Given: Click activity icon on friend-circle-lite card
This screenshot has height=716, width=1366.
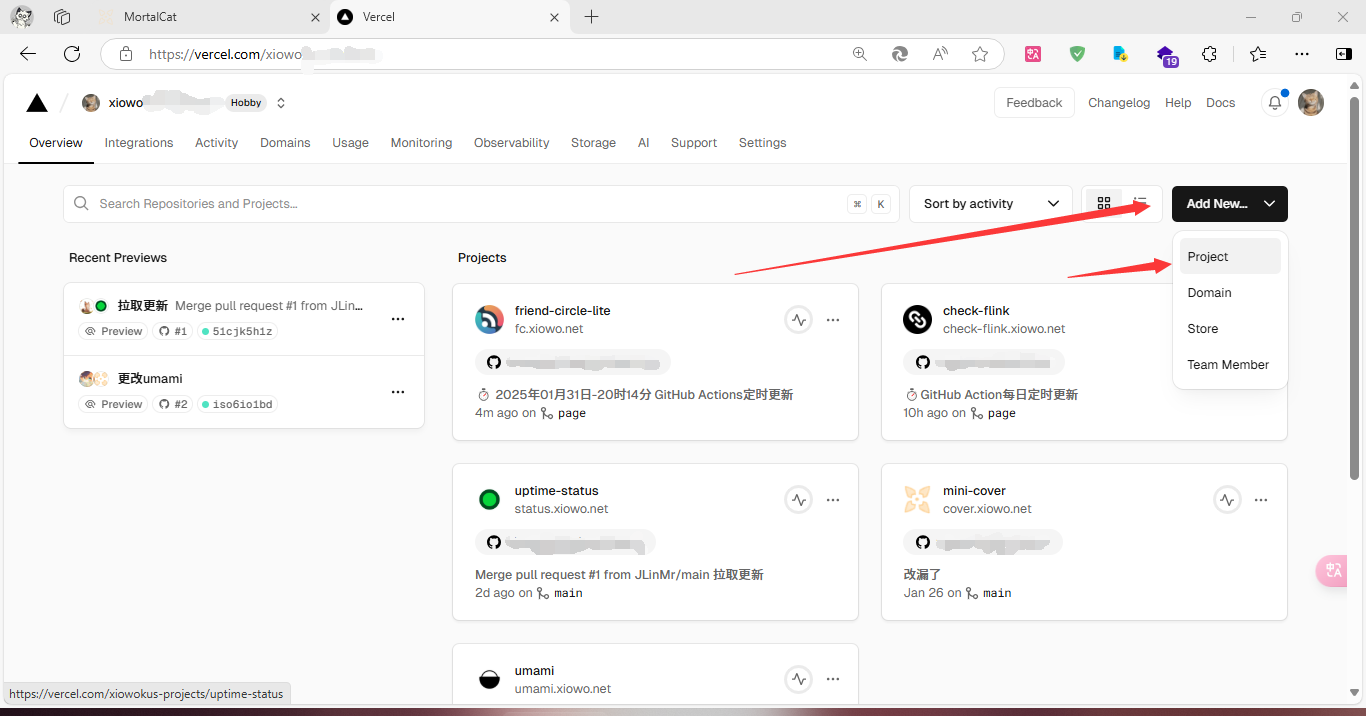Looking at the screenshot, I should pos(798,320).
